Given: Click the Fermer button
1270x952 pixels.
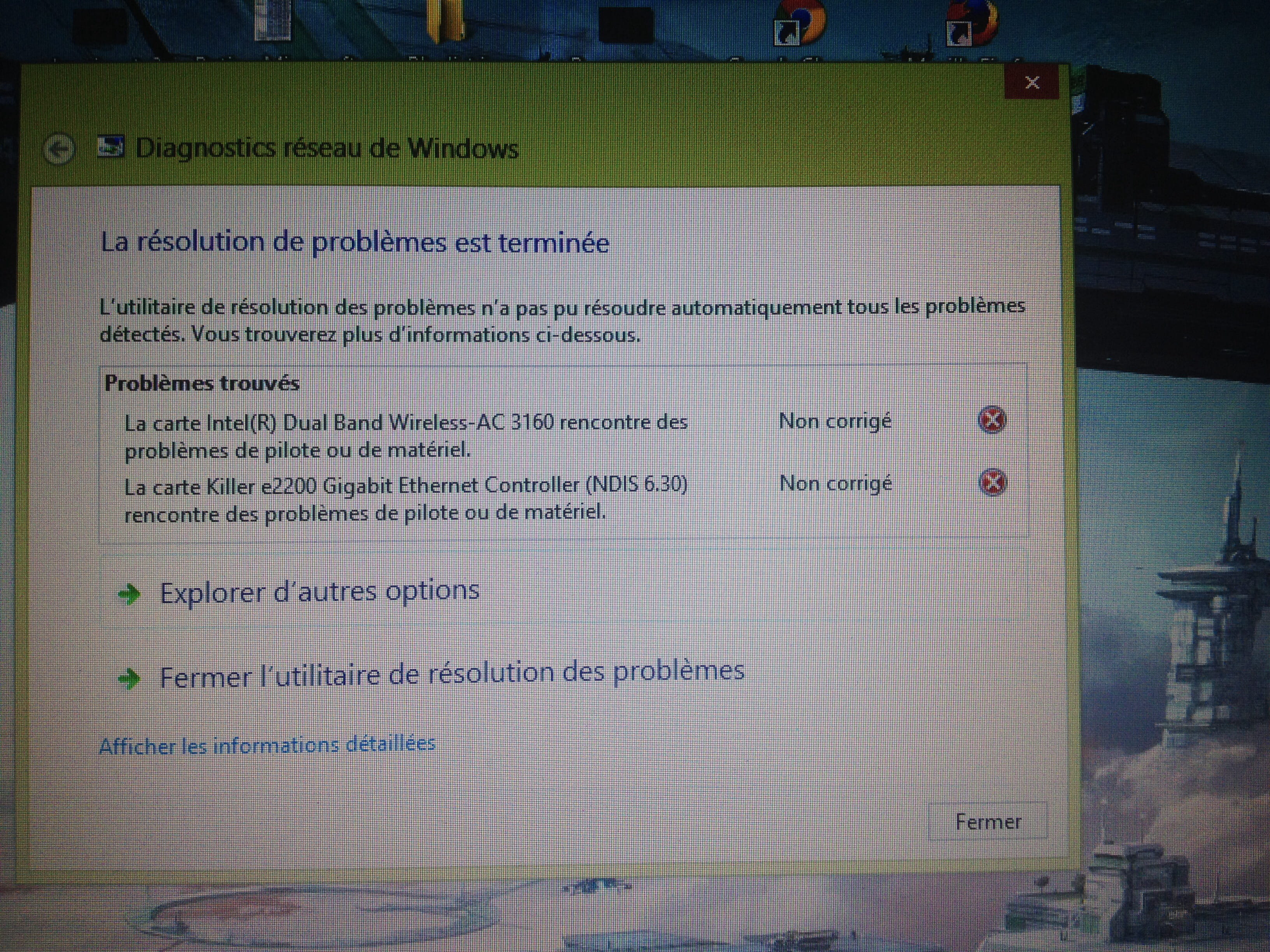Looking at the screenshot, I should (988, 821).
